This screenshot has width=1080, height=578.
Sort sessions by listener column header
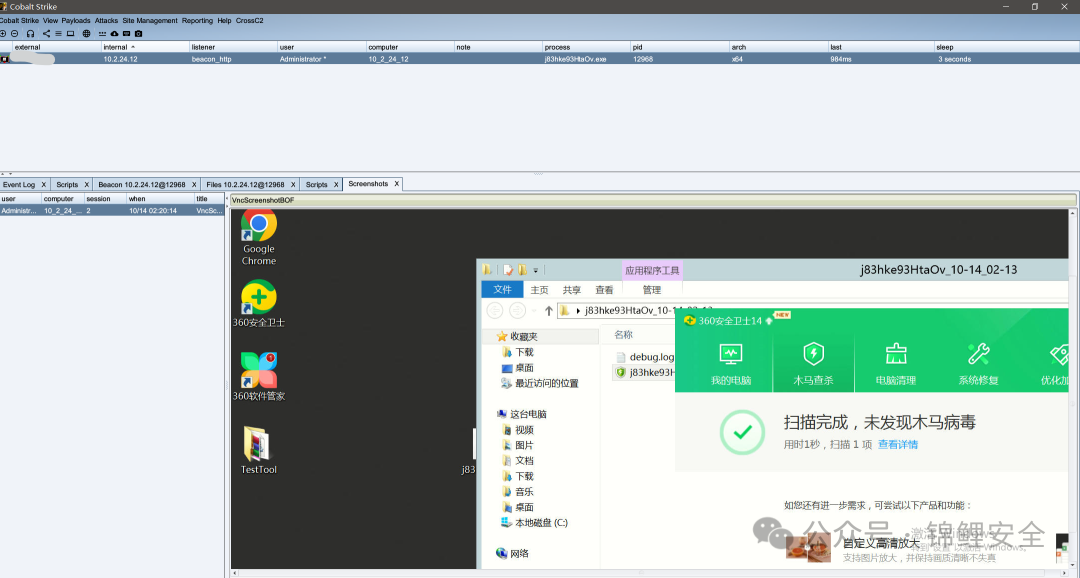233,47
